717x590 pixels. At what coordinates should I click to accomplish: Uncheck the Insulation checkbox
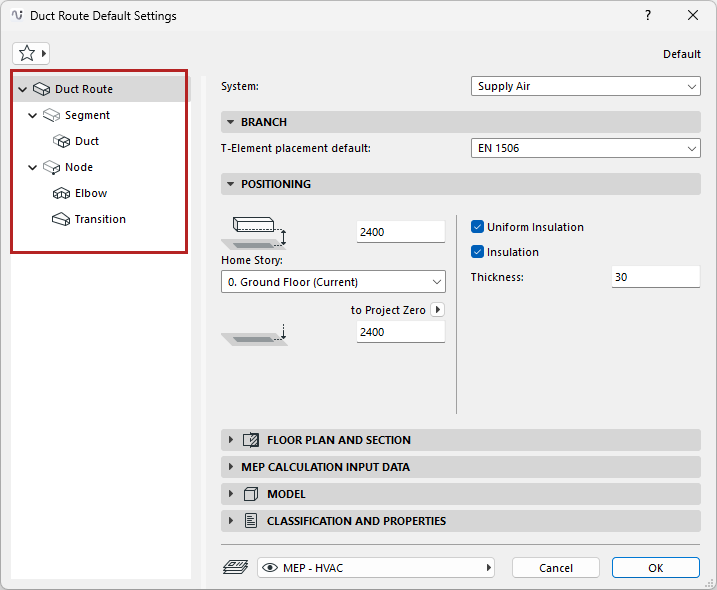click(x=477, y=252)
